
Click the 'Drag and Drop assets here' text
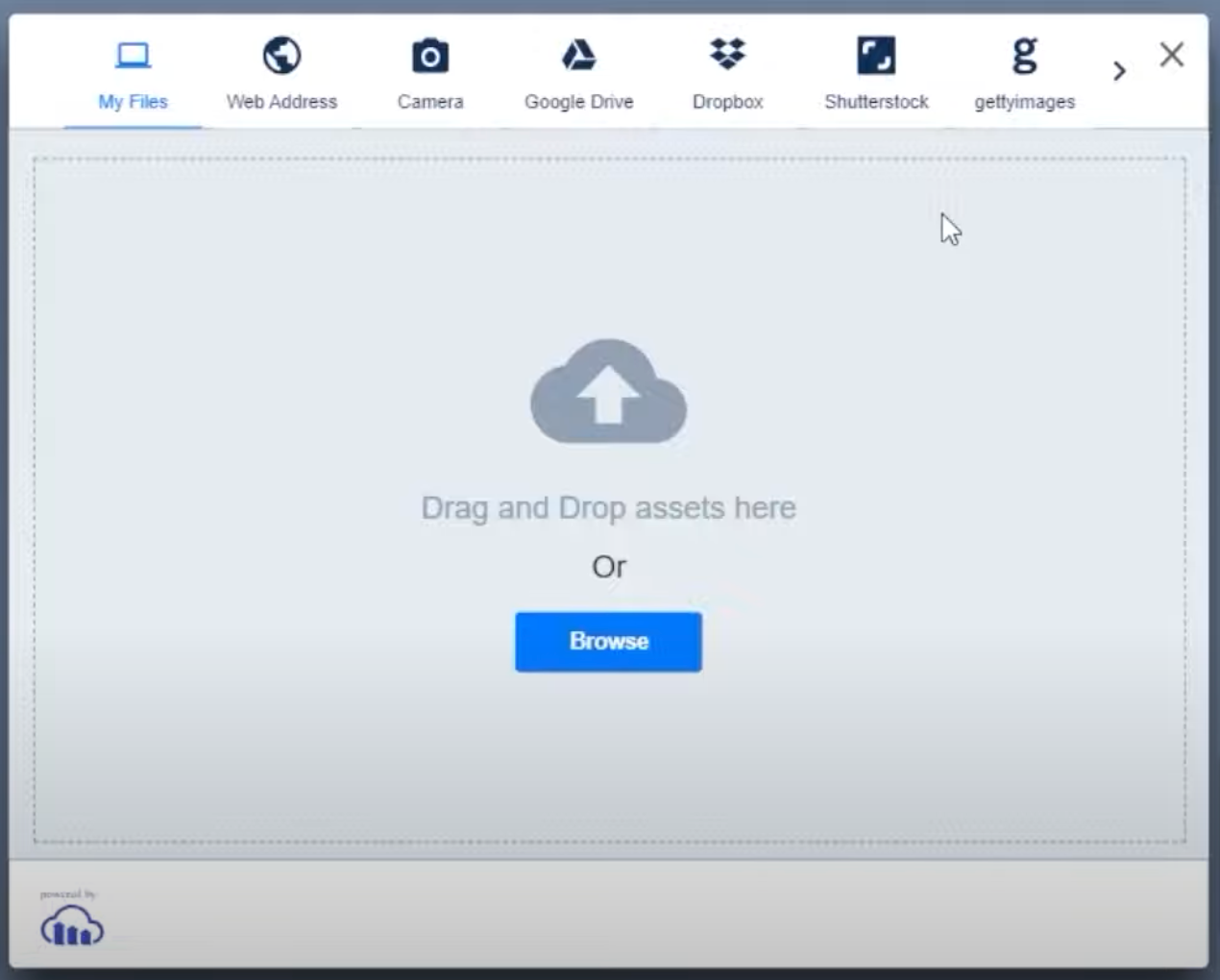[x=607, y=507]
